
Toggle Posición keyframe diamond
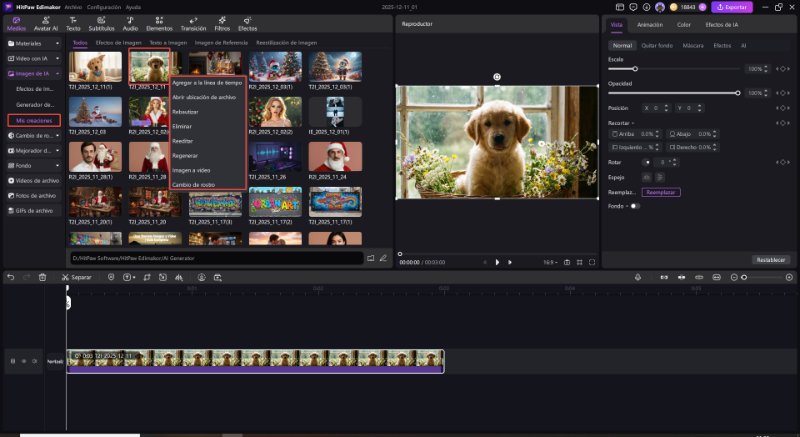(783, 108)
